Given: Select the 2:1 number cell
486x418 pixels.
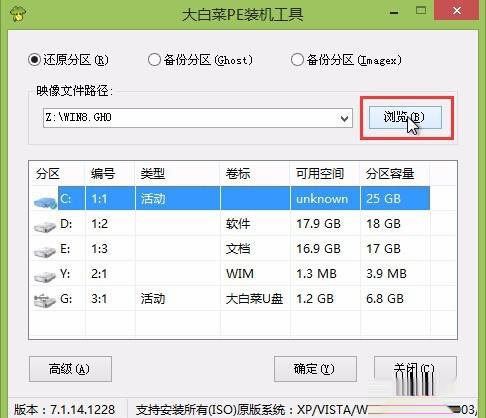Looking at the screenshot, I should 110,274.
